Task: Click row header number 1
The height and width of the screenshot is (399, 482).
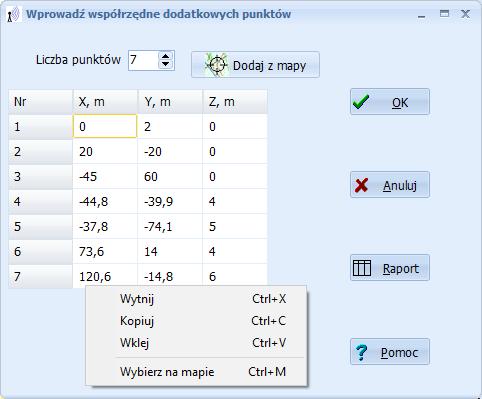Action: click(41, 126)
